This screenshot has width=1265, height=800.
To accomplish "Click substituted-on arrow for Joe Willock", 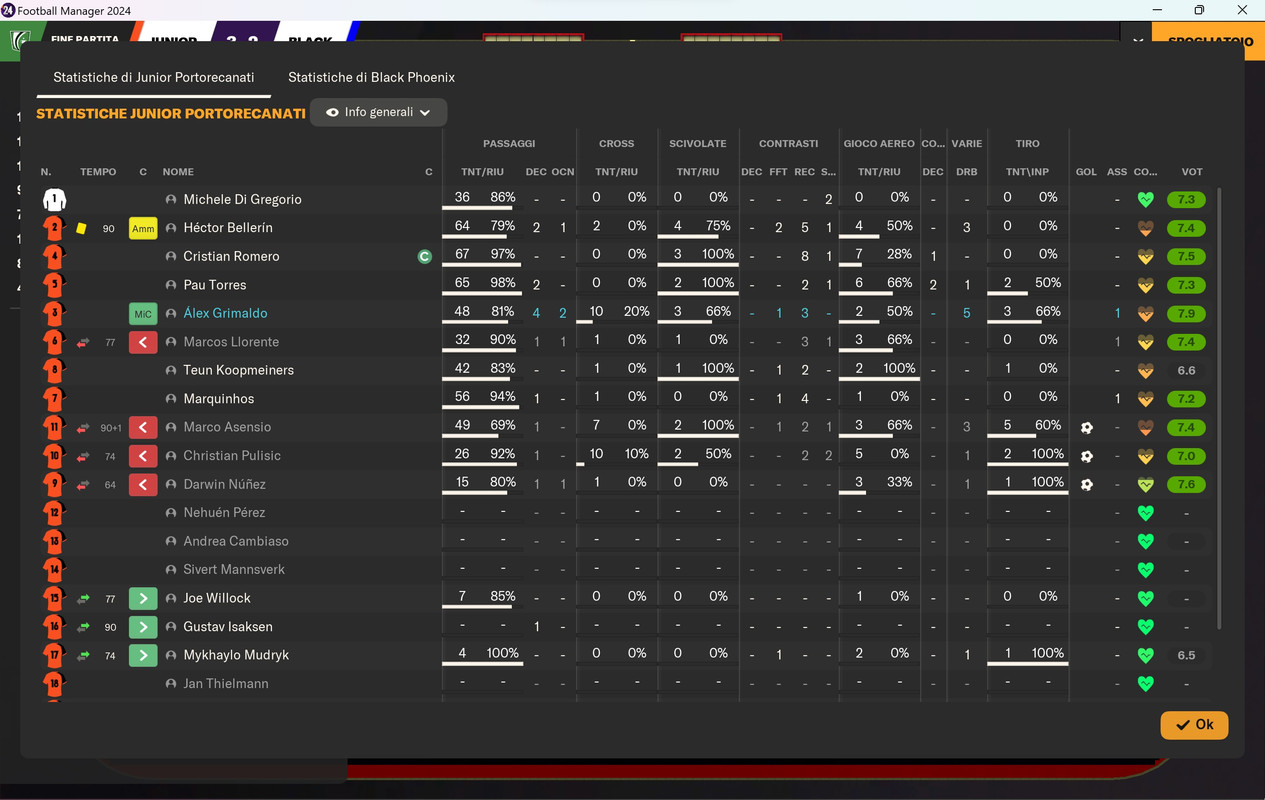I will (143, 598).
